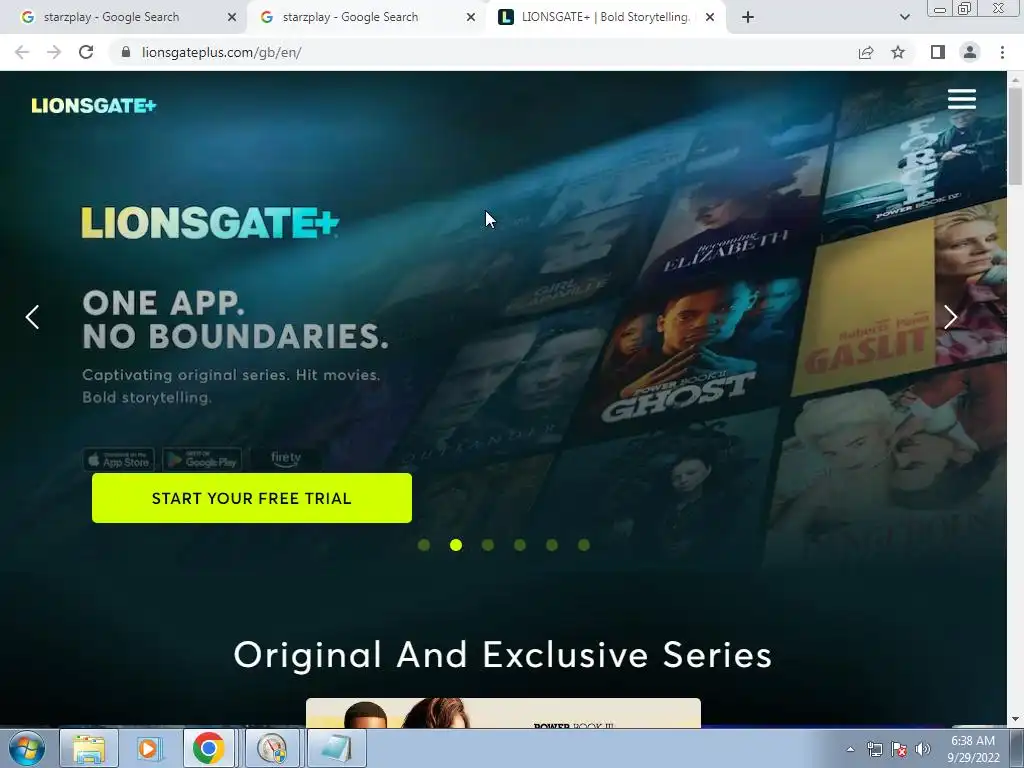
Task: Go to previous carousel slide arrow
Action: click(x=32, y=317)
